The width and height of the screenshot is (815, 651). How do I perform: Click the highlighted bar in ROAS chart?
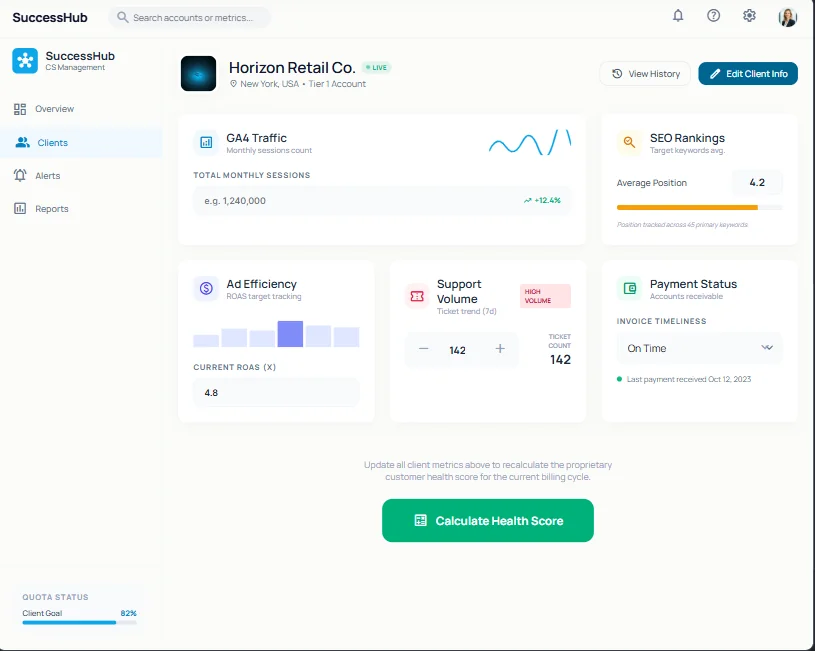click(290, 334)
